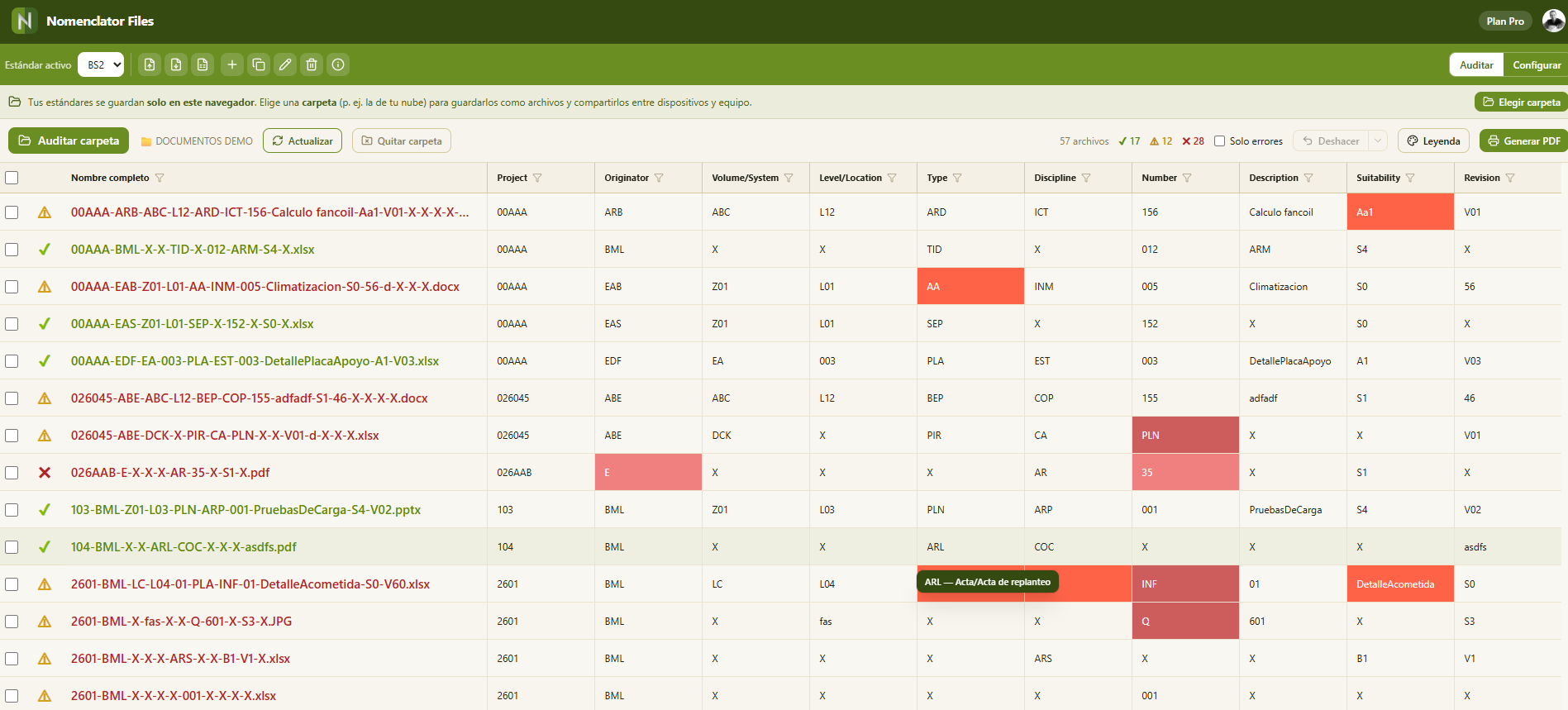Click the red highlighted AA type cell

click(x=970, y=286)
